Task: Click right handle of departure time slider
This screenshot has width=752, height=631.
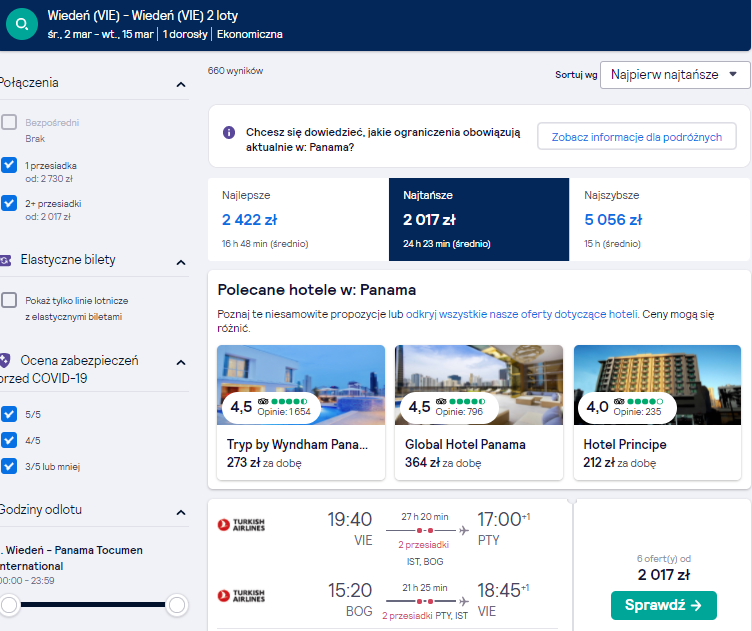Action: (176, 605)
